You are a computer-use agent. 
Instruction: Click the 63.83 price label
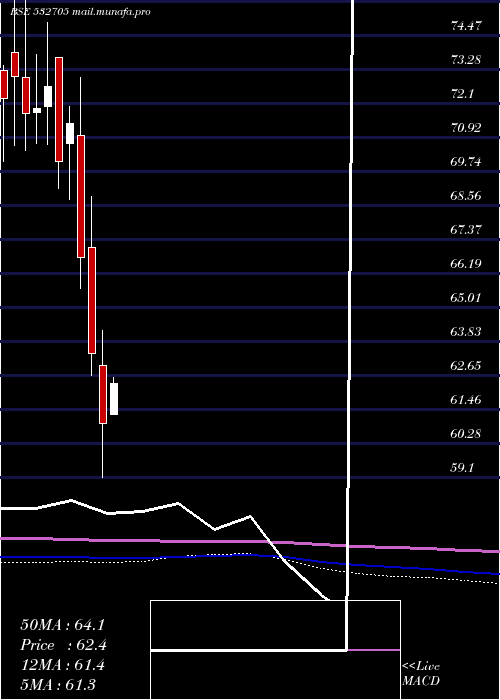click(466, 331)
